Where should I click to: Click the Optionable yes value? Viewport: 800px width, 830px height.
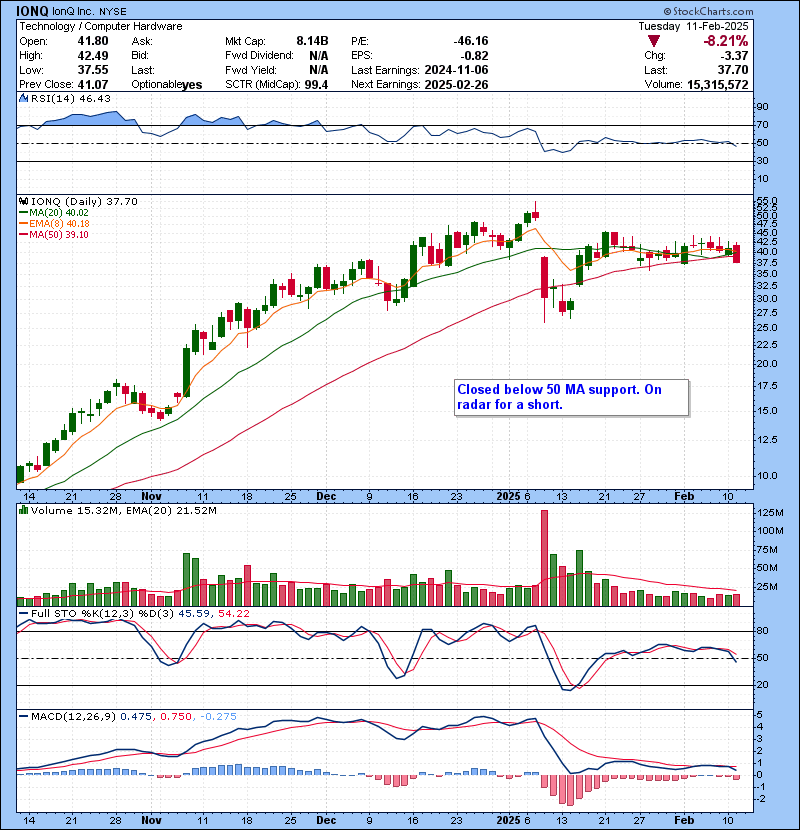(x=192, y=85)
